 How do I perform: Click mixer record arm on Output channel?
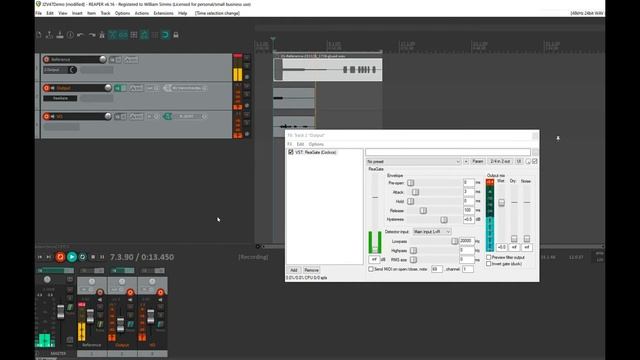click(x=130, y=293)
